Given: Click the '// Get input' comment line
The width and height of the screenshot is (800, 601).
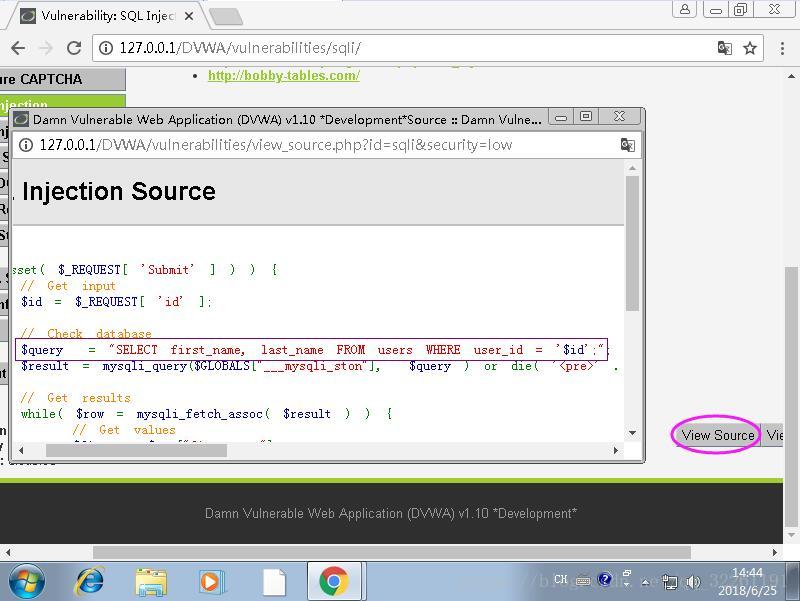Looking at the screenshot, I should pyautogui.click(x=68, y=286).
